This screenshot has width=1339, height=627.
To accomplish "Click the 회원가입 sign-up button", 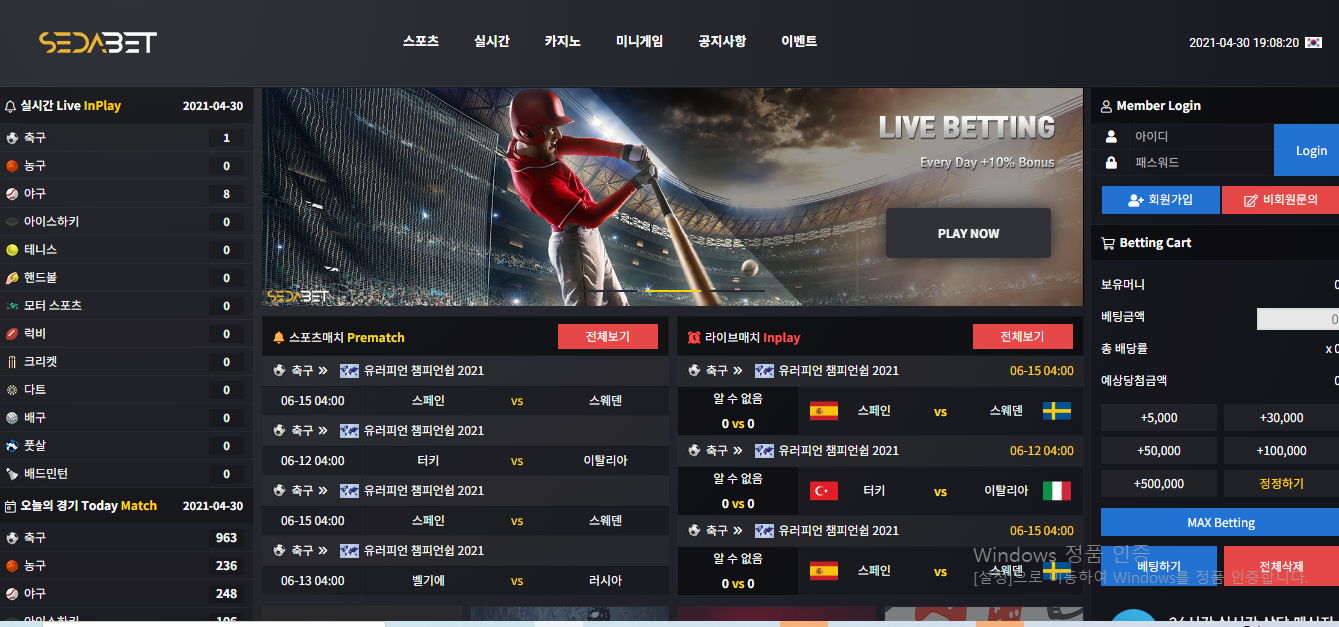I will [1161, 200].
